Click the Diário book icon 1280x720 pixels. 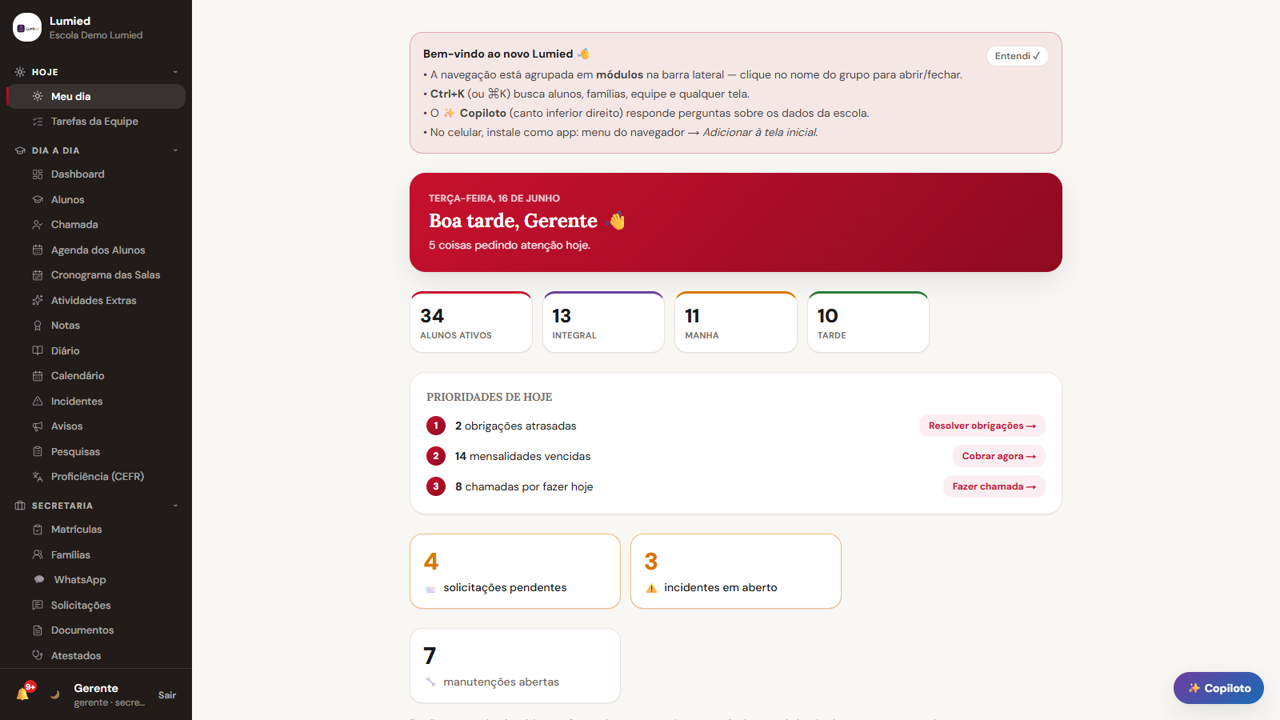tap(37, 351)
